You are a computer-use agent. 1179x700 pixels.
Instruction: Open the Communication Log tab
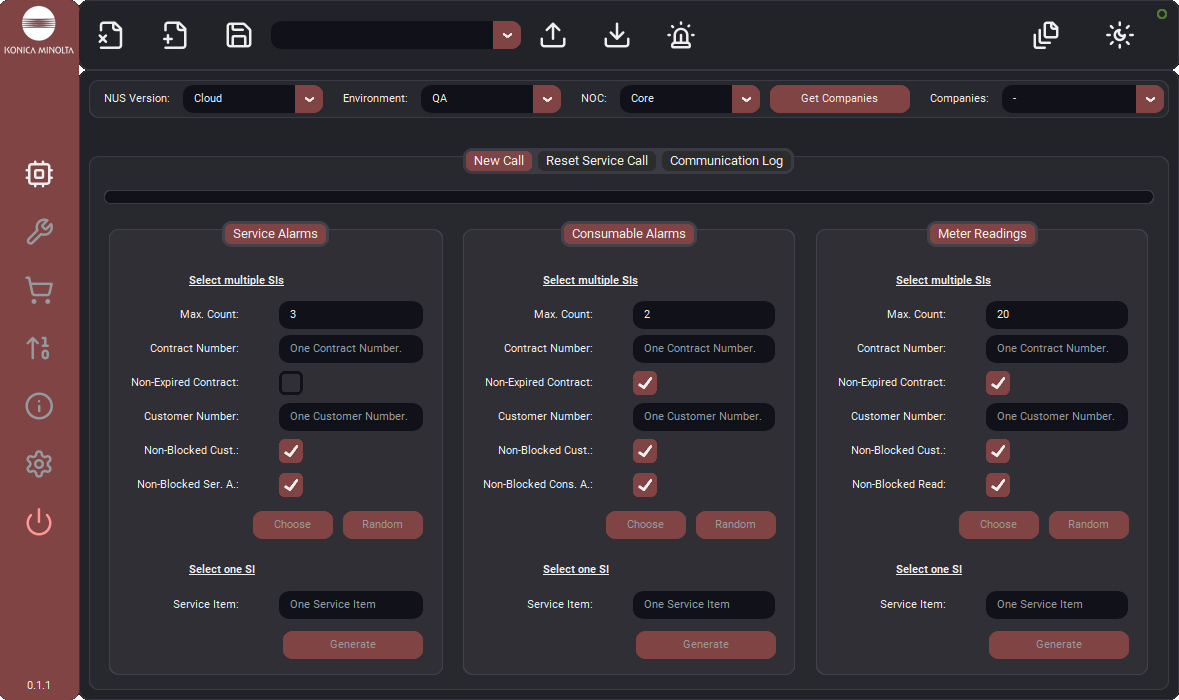pos(726,161)
